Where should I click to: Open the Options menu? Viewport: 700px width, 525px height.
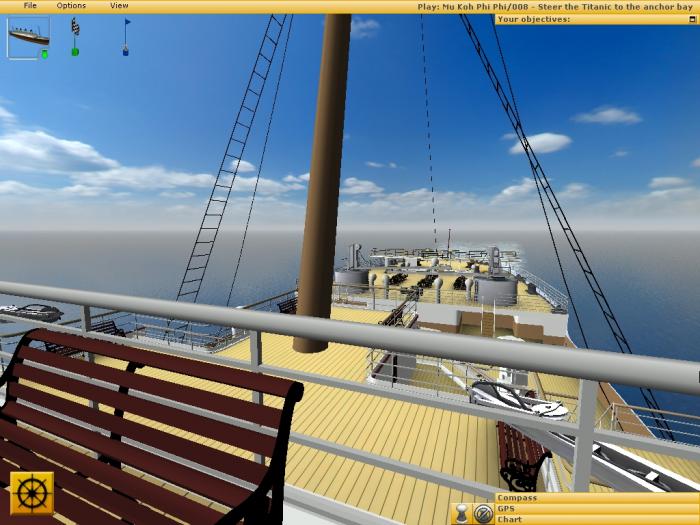point(71,6)
